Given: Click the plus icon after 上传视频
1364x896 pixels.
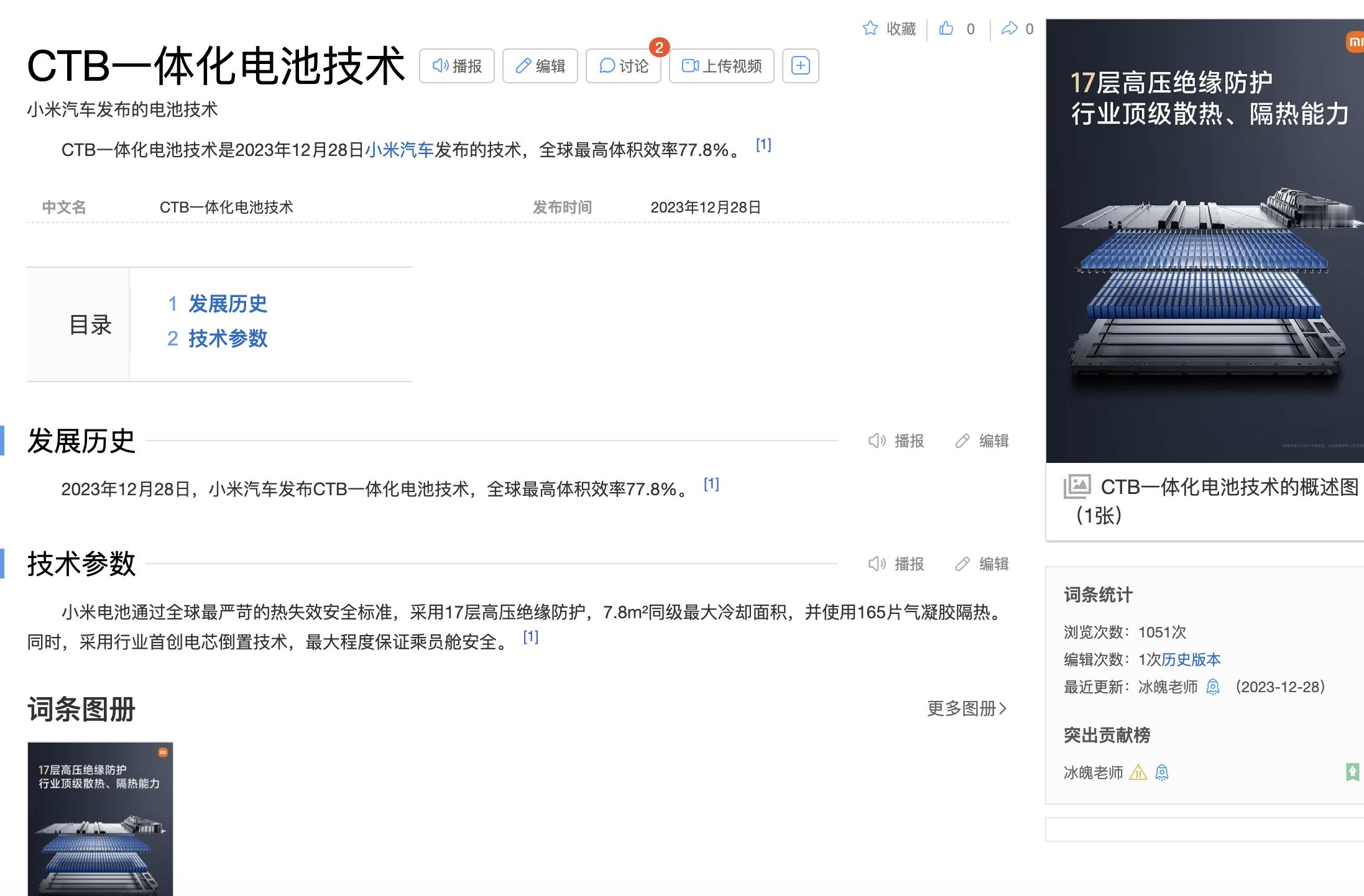Looking at the screenshot, I should coord(801,65).
